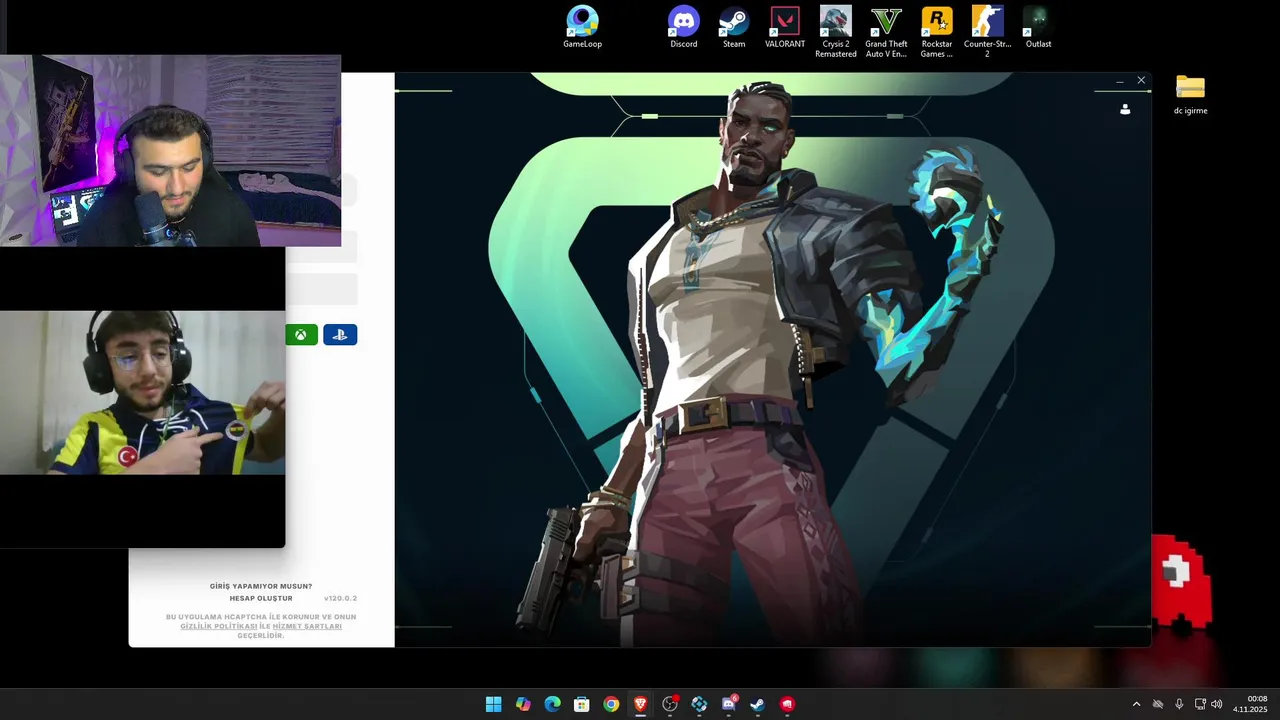
Task: Open the Steam desktop shortcut
Action: [734, 28]
